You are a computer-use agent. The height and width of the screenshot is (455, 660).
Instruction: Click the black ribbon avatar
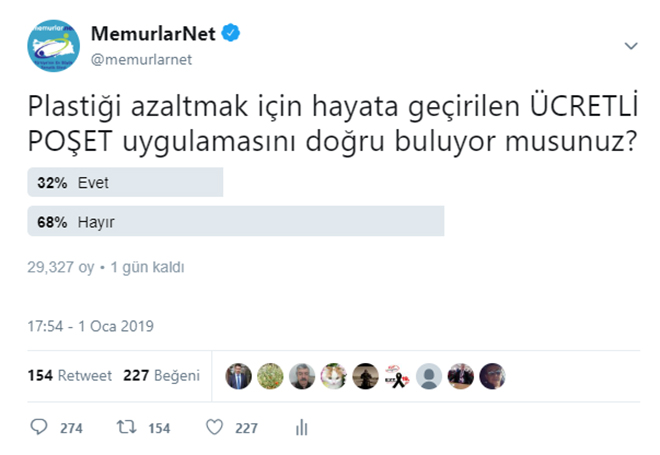point(397,376)
